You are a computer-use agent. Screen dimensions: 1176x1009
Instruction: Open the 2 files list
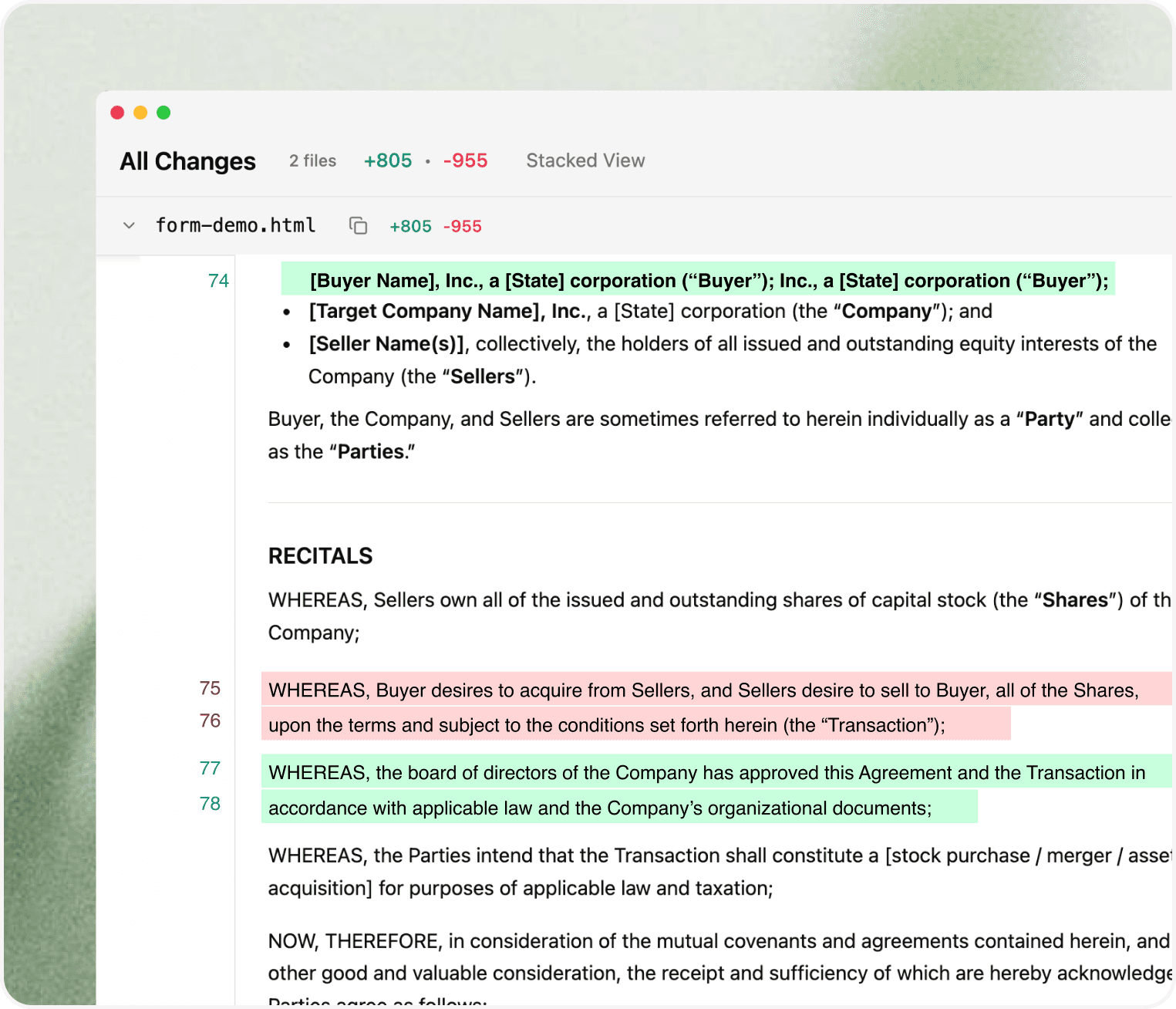312,160
